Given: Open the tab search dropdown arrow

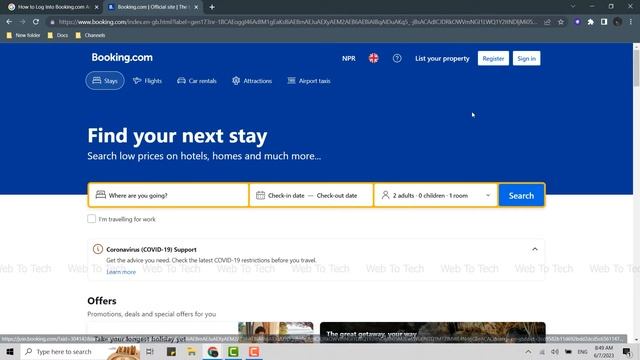Looking at the screenshot, I should pos(573,7).
